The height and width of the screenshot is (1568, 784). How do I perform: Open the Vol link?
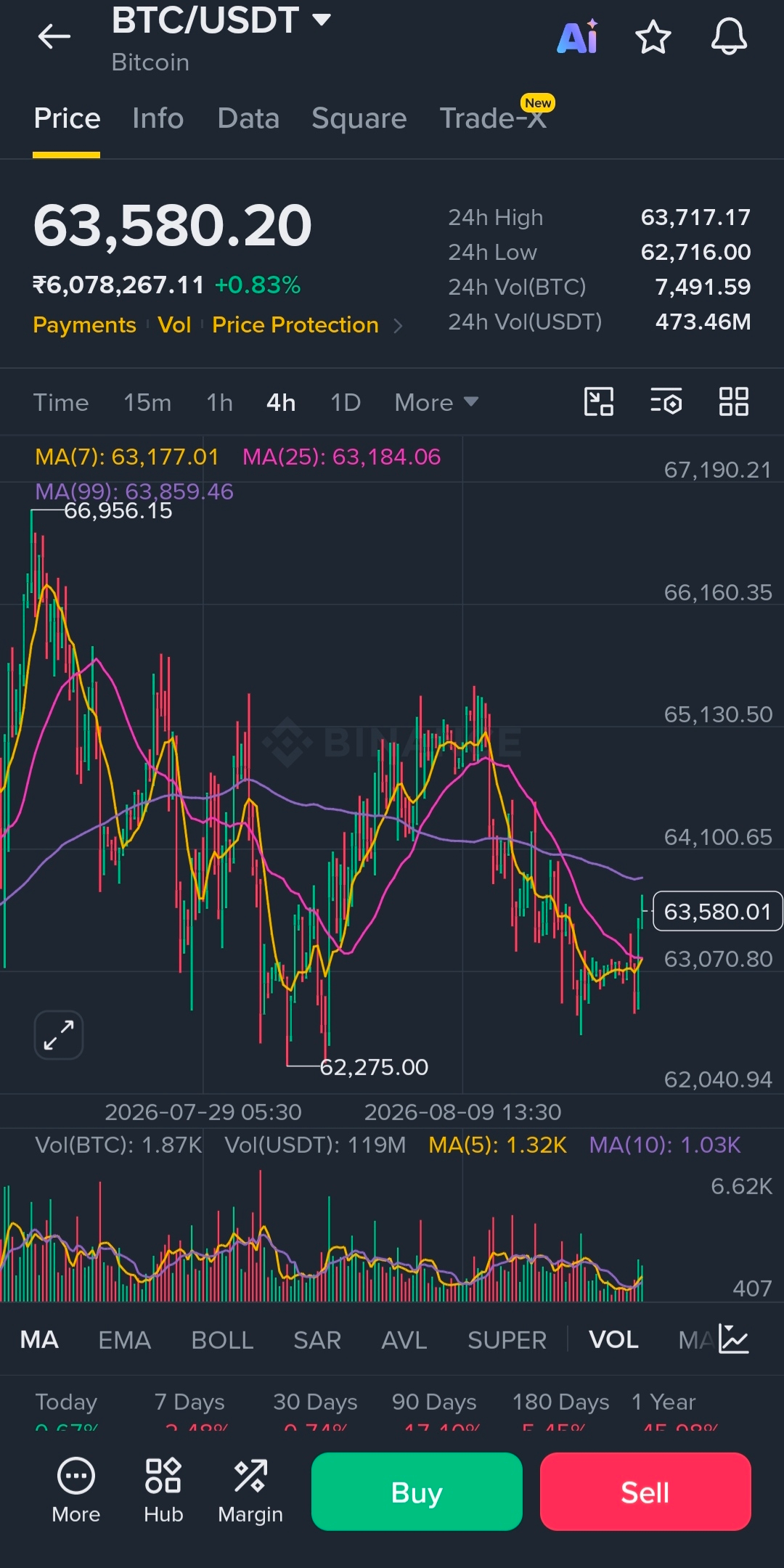tap(174, 324)
